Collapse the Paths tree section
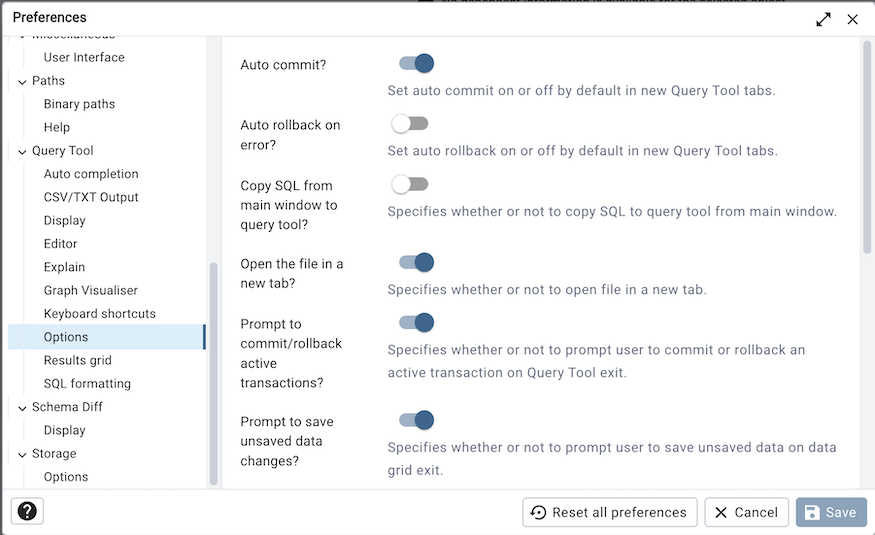This screenshot has height=535, width=875. (x=22, y=82)
